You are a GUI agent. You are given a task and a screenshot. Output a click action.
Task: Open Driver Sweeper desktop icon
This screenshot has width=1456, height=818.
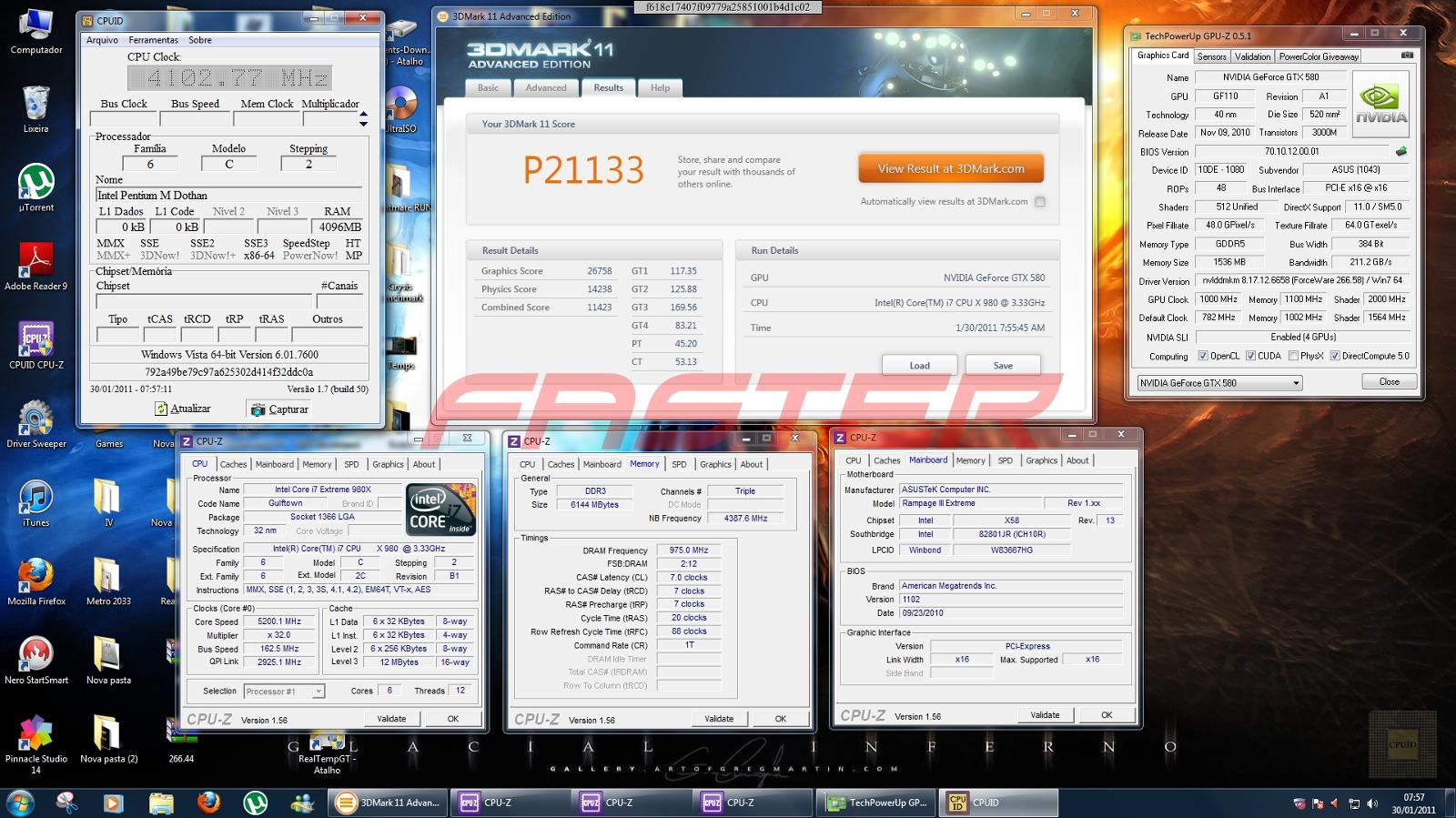coord(36,424)
